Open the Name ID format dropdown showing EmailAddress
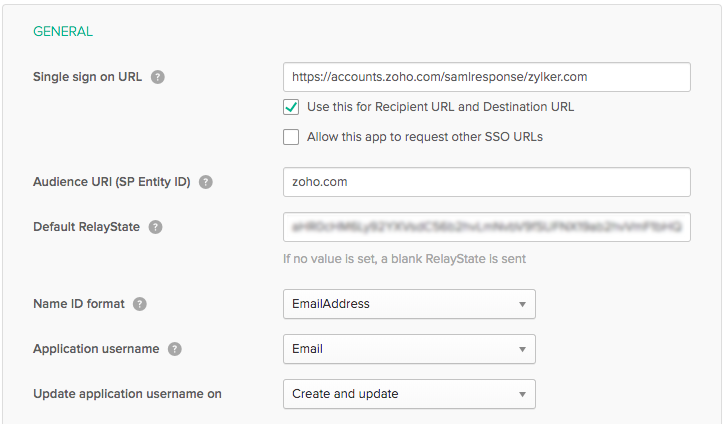Image resolution: width=724 pixels, height=424 pixels. pyautogui.click(x=409, y=304)
